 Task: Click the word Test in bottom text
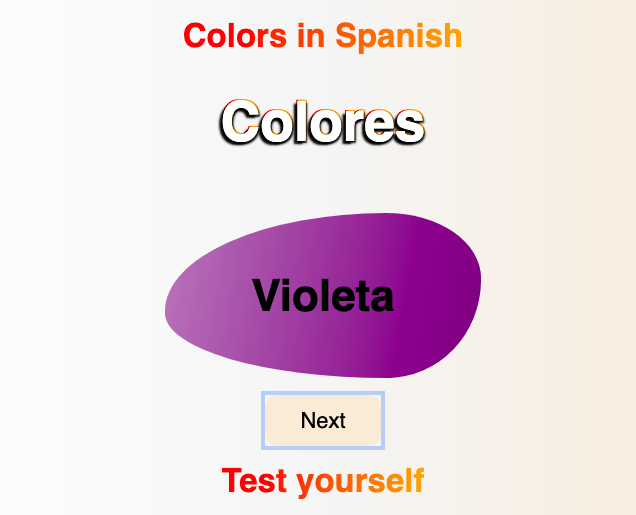254,480
